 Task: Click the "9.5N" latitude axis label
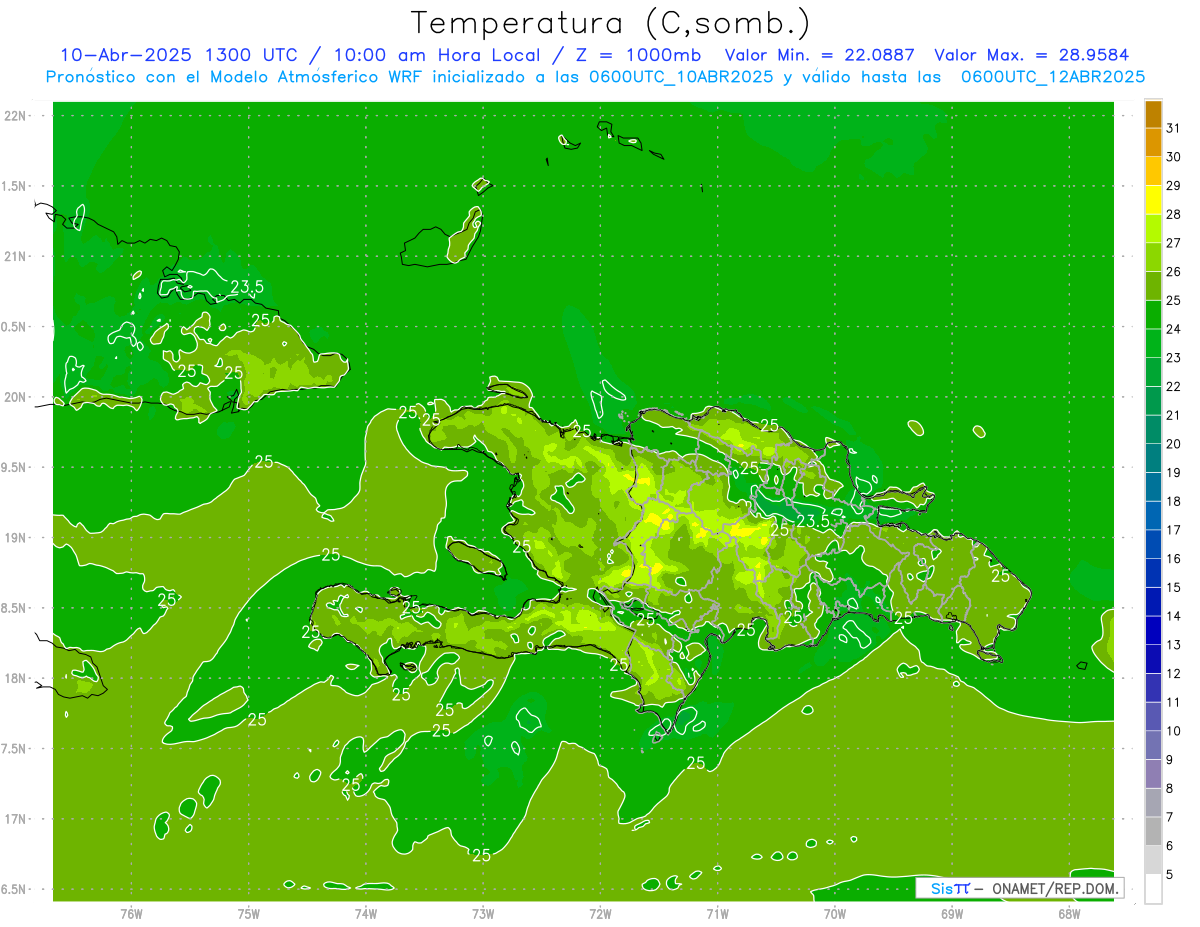pos(15,468)
